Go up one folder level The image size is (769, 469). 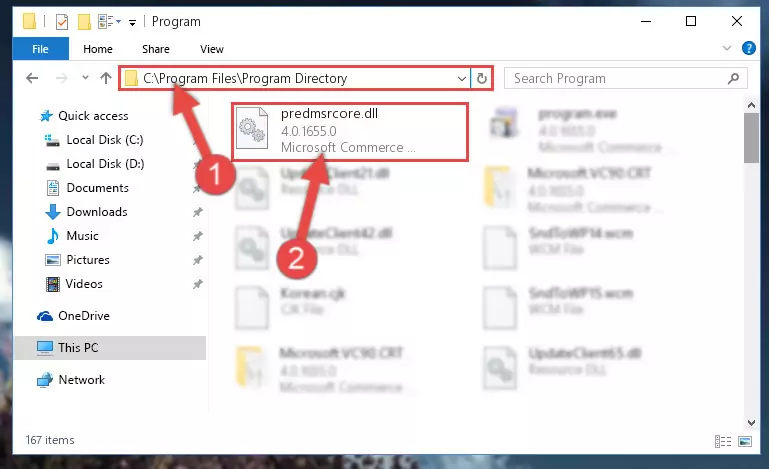point(106,78)
